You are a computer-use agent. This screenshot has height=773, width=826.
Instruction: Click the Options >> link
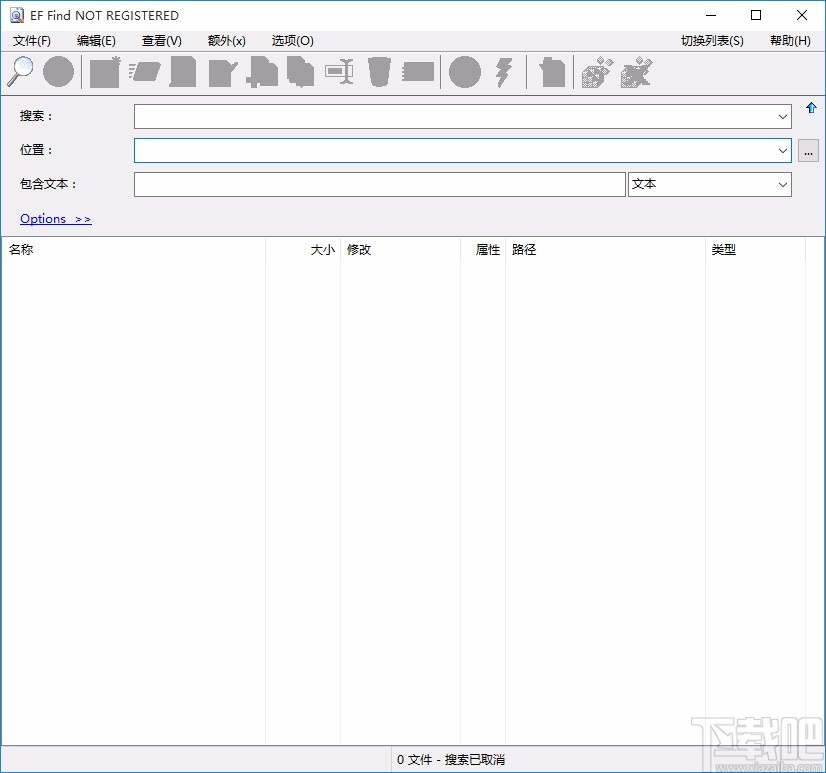pos(55,219)
